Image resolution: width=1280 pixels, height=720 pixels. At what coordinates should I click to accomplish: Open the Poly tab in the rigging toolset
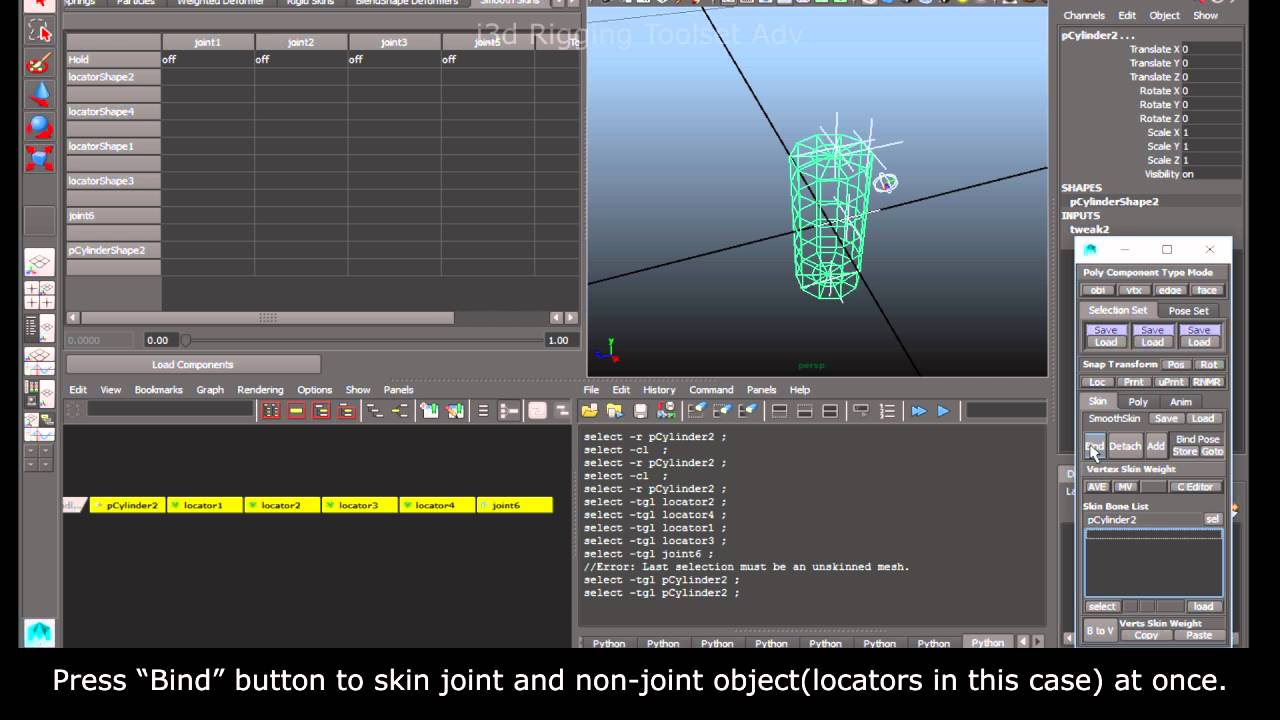1138,401
